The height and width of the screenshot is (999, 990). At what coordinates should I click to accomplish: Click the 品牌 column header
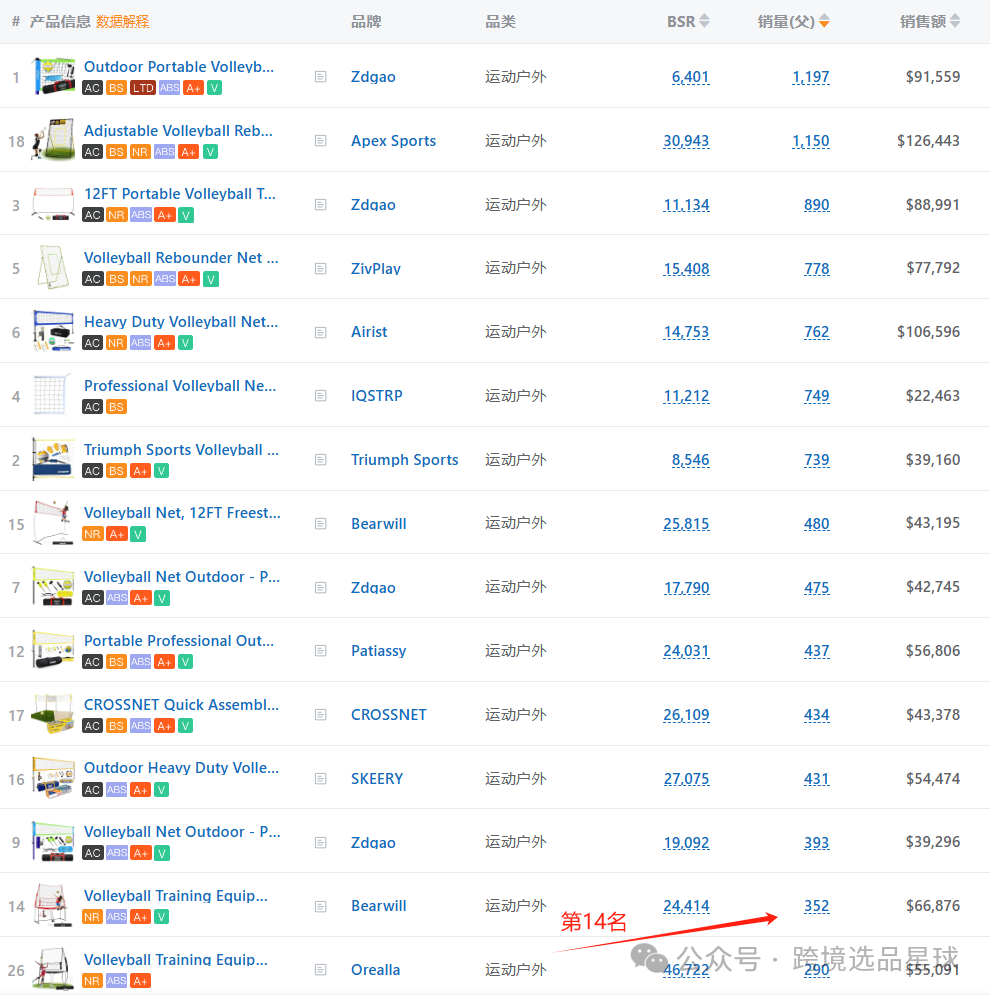pos(366,22)
